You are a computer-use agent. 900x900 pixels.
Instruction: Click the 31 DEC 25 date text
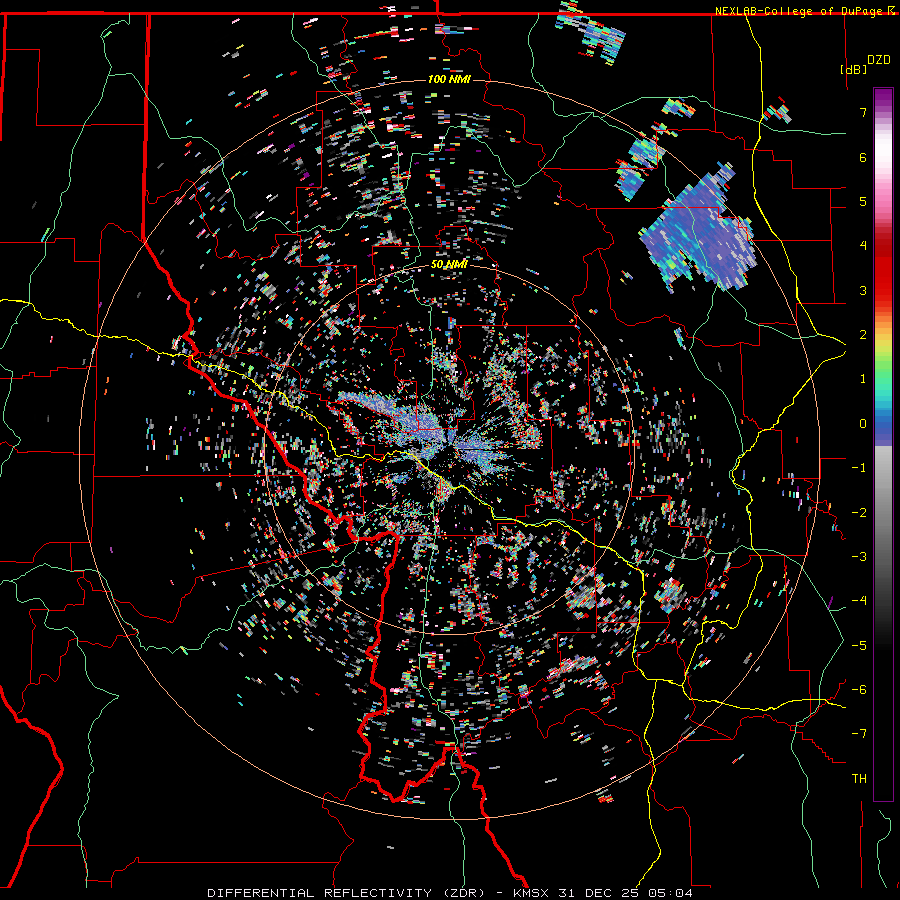click(599, 893)
